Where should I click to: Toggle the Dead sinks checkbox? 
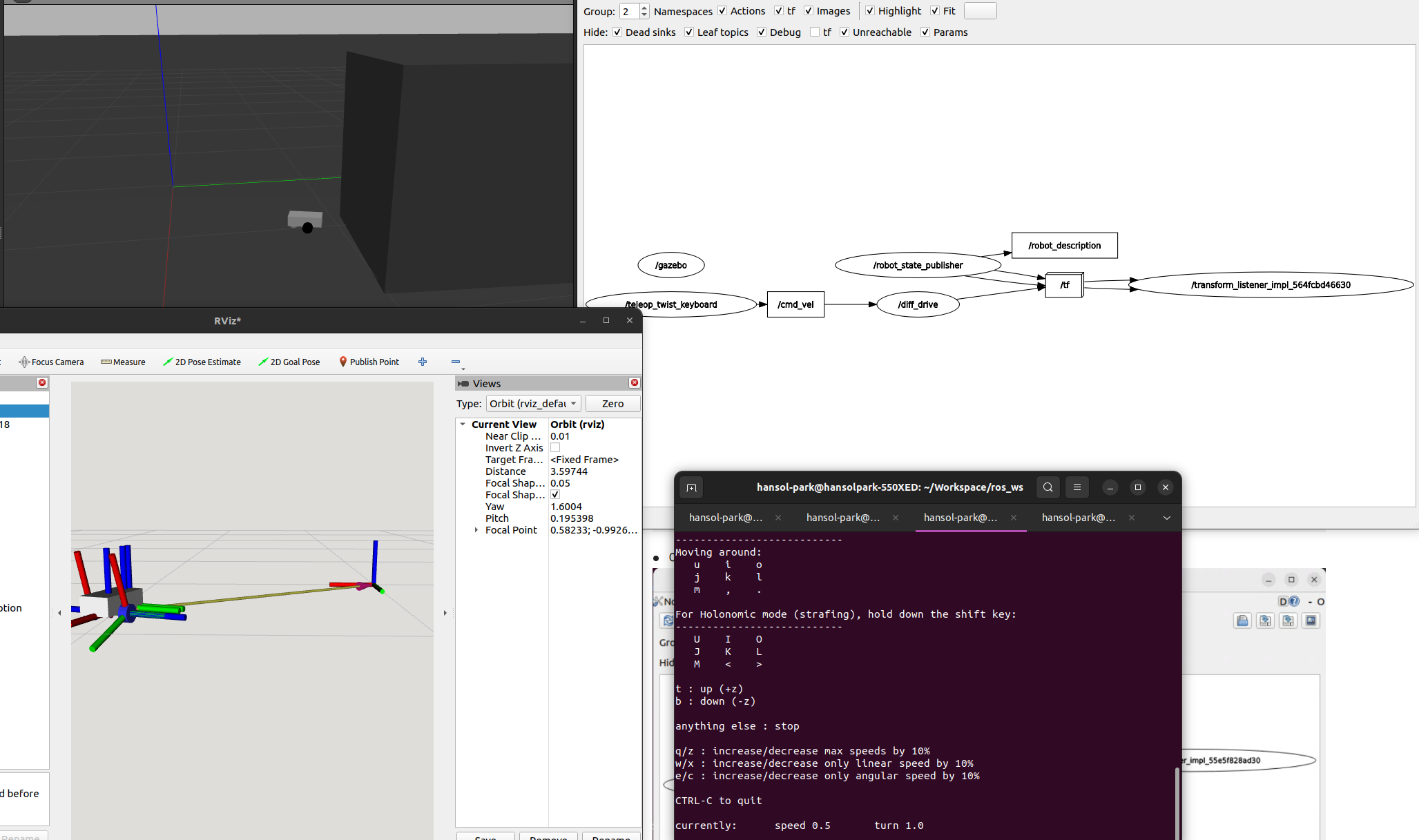617,32
